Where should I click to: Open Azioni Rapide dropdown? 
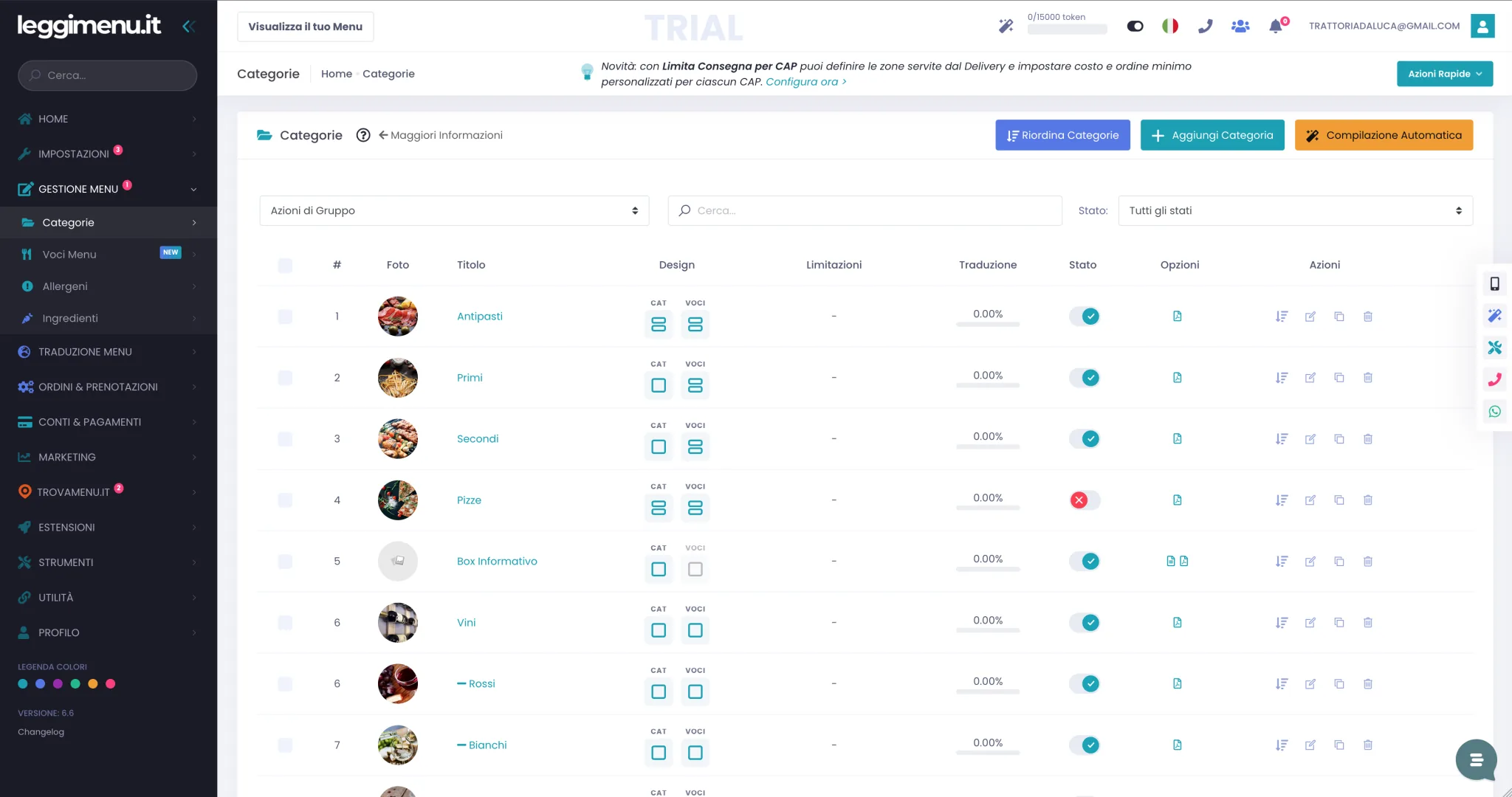pyautogui.click(x=1444, y=74)
